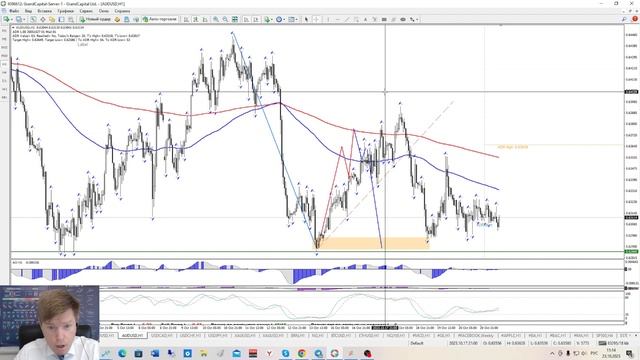Viewport: 640px width, 360px height.
Task: Expand the chart periods dropdown
Action: tap(284, 19)
